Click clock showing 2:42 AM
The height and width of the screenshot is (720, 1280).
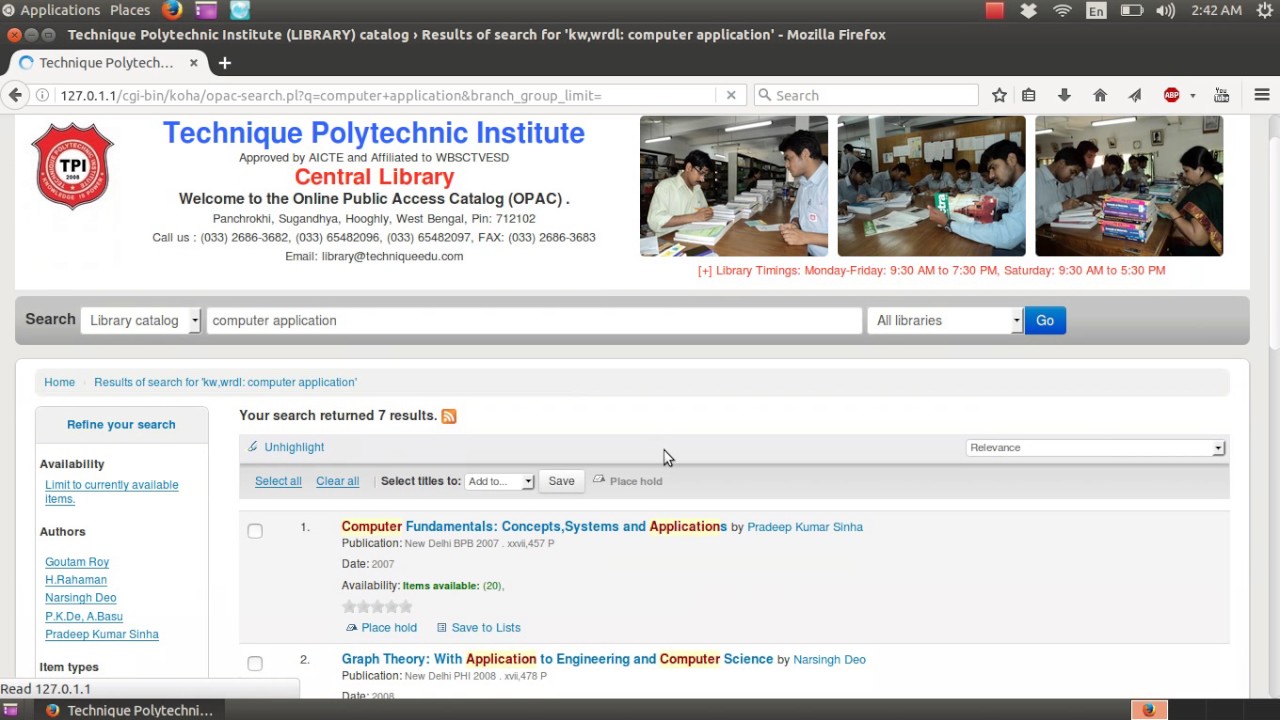tap(1217, 10)
